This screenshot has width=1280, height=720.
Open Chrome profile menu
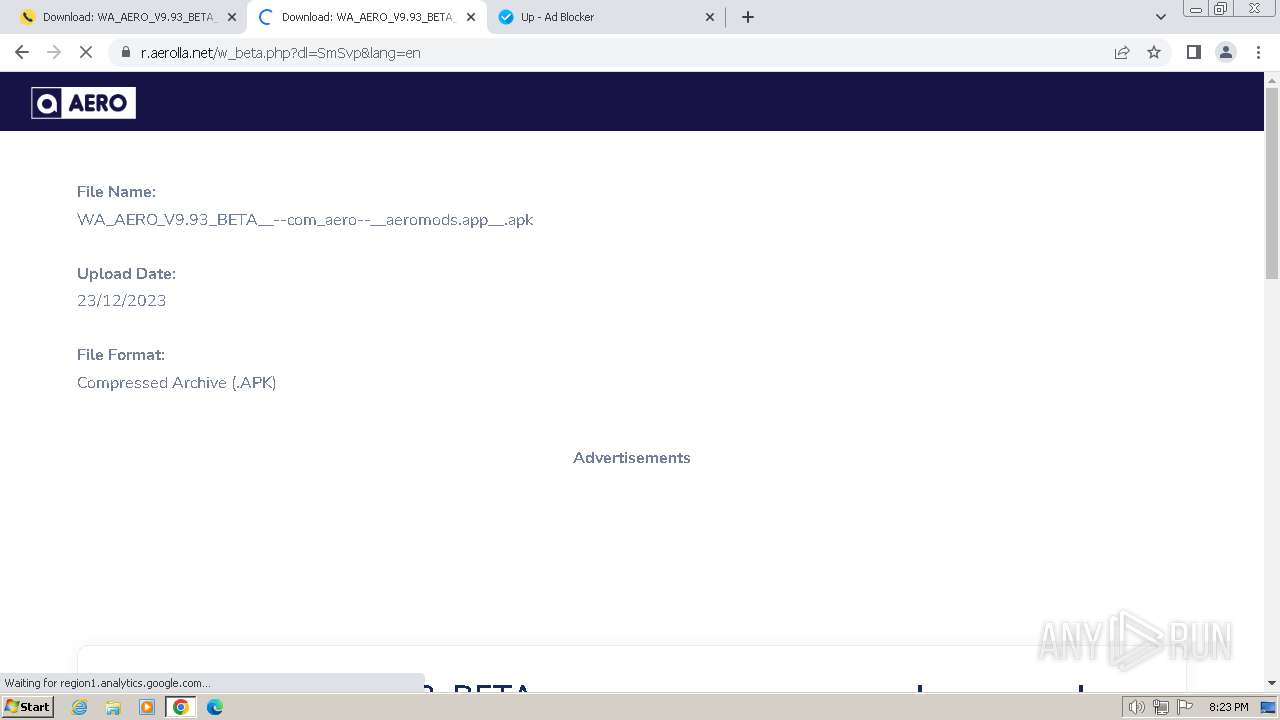[1226, 52]
